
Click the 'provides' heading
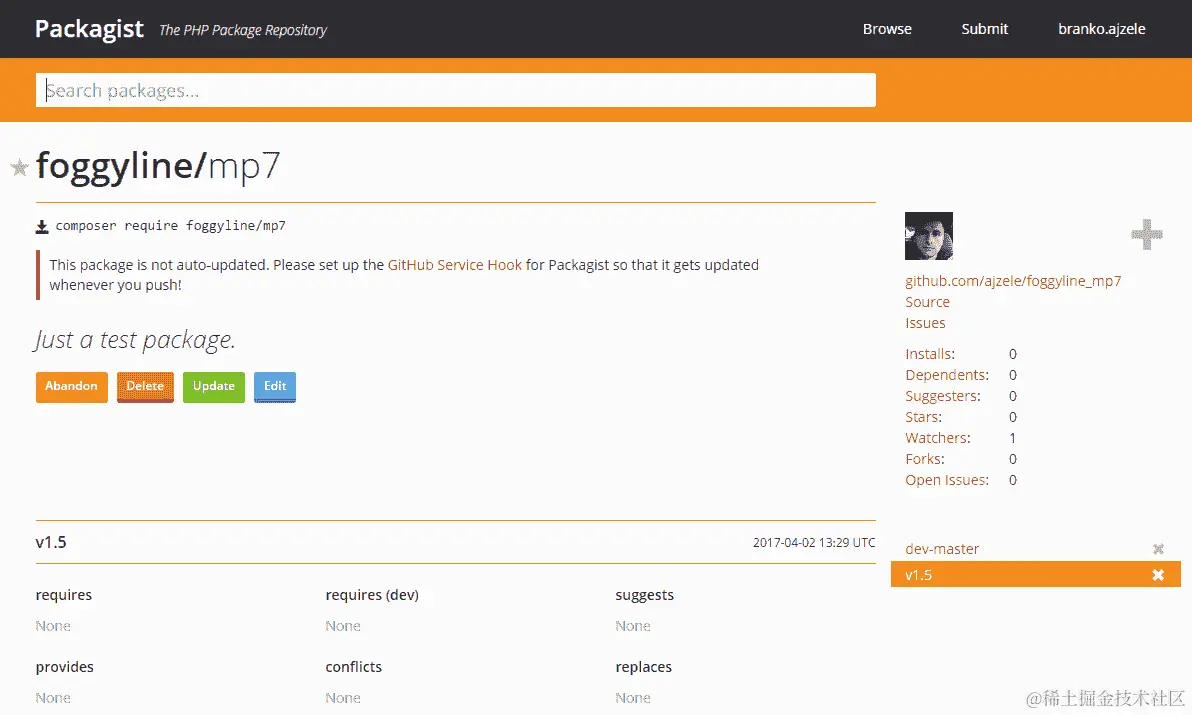coord(65,667)
